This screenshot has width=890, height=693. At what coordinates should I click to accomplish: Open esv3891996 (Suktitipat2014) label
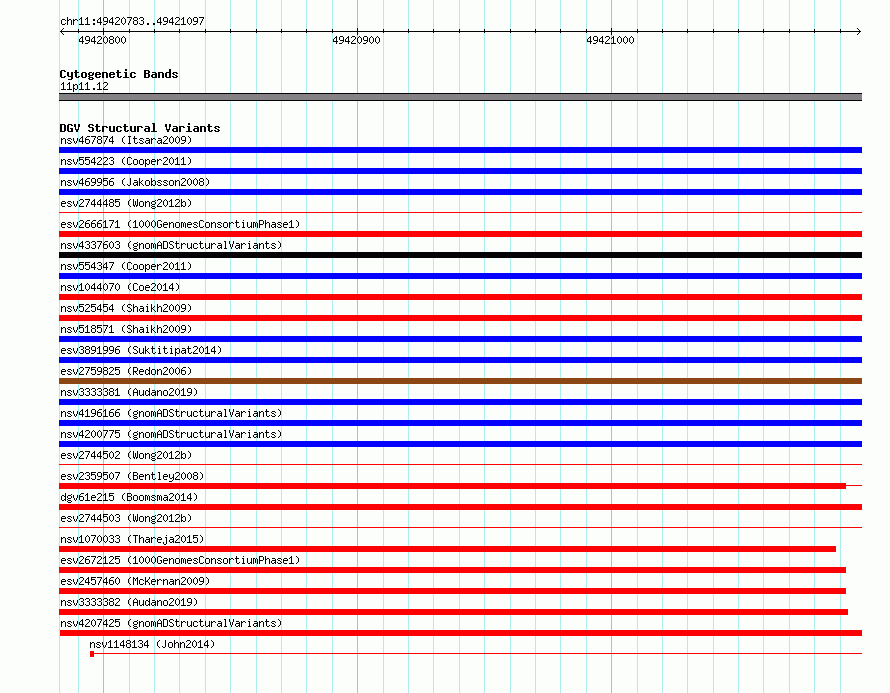click(x=141, y=350)
